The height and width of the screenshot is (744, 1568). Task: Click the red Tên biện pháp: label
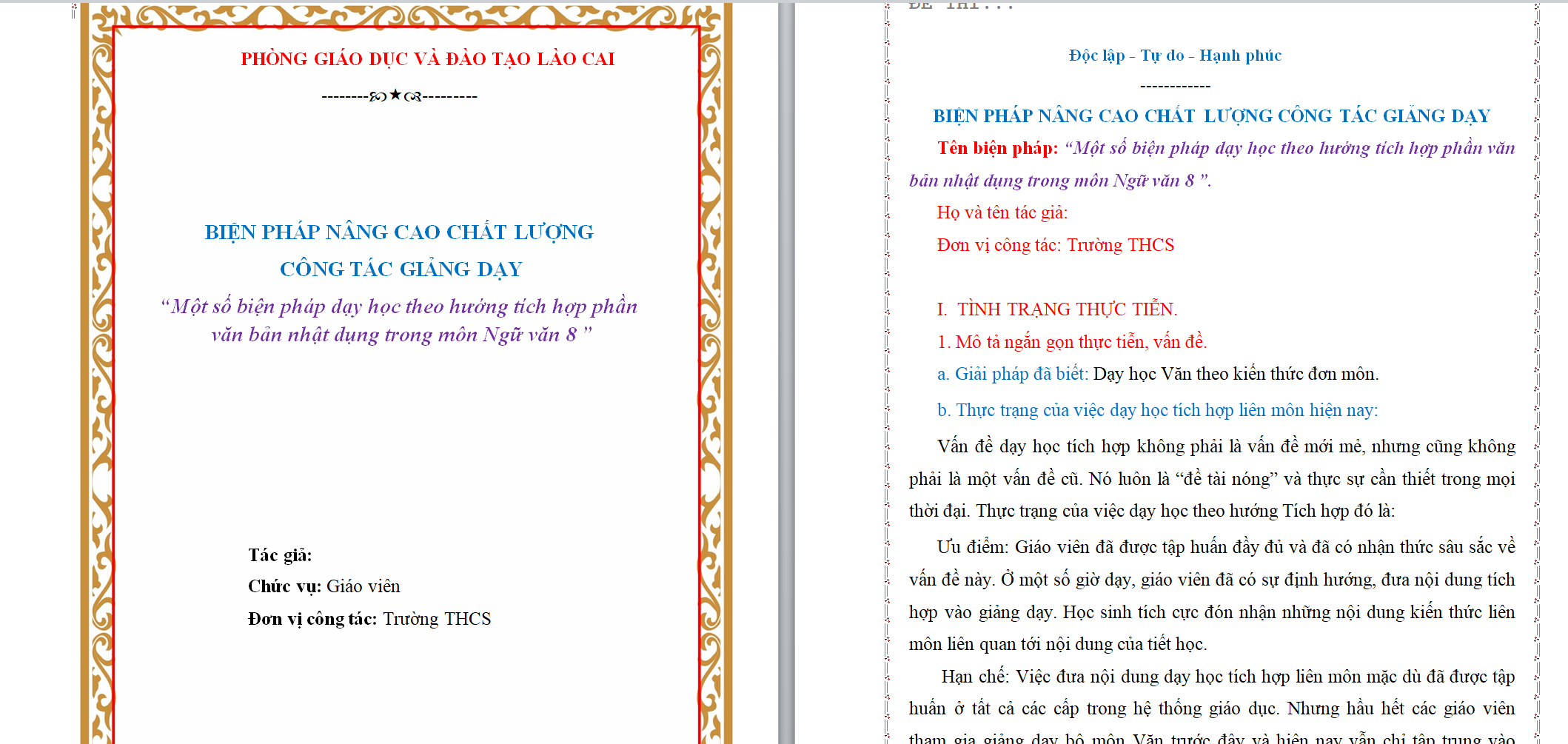point(997,149)
